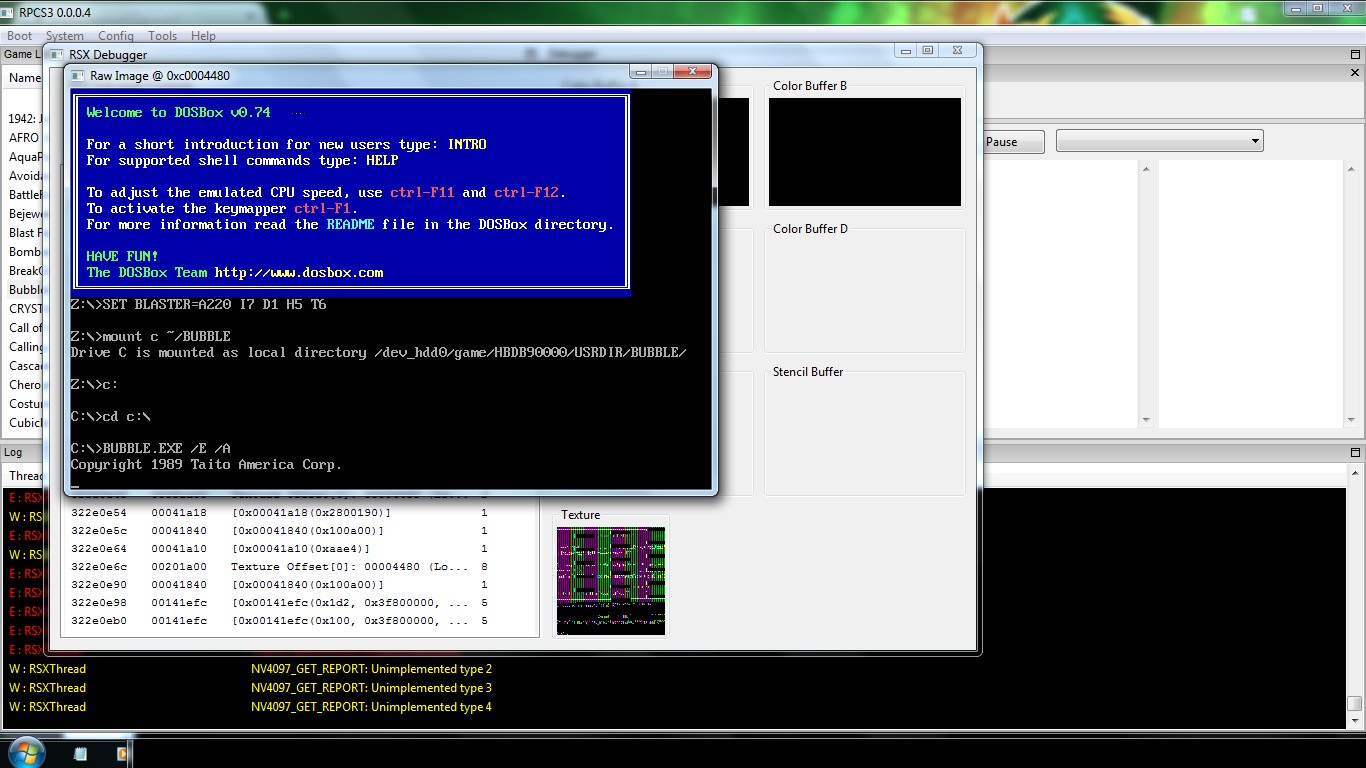This screenshot has width=1366, height=768.
Task: Click the Texture preview thumbnail
Action: pyautogui.click(x=610, y=580)
